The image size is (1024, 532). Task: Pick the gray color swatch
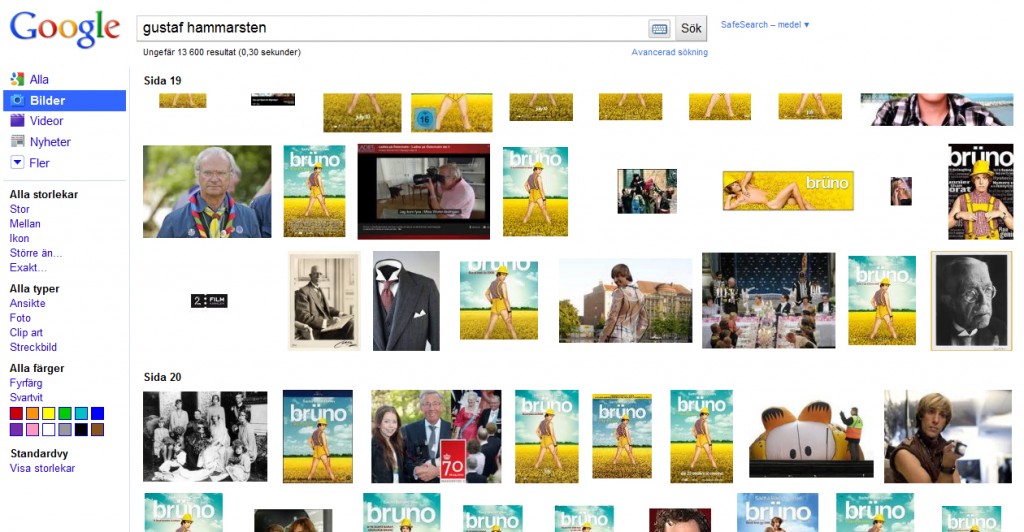click(65, 430)
